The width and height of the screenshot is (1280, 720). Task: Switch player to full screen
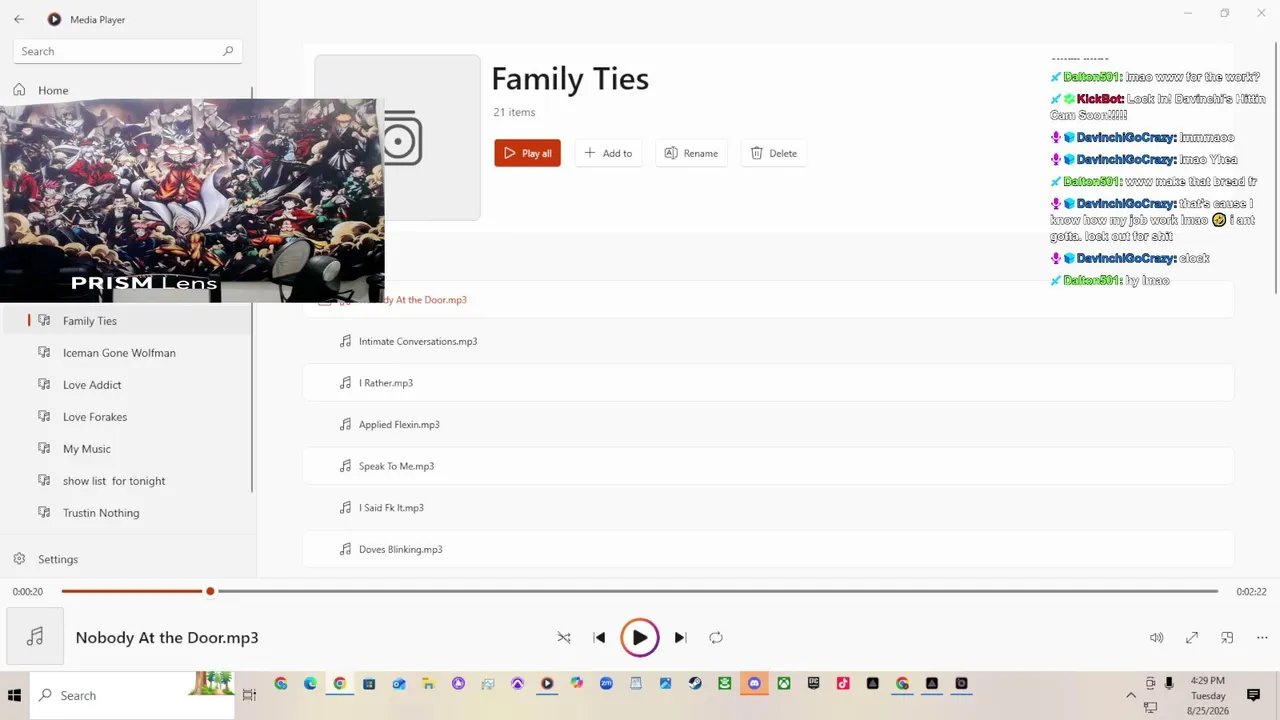tap(1192, 638)
